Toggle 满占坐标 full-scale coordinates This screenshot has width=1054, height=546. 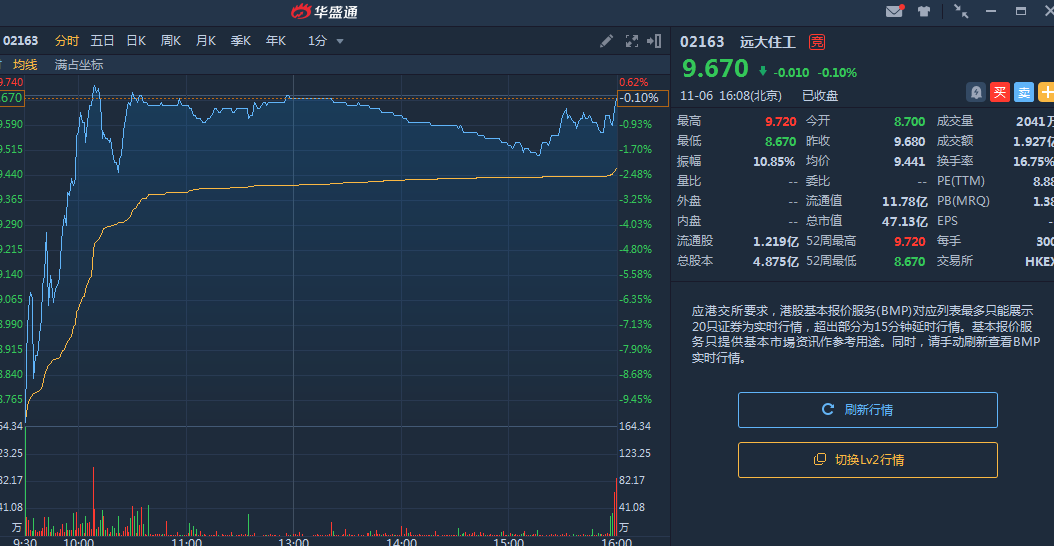coord(79,65)
